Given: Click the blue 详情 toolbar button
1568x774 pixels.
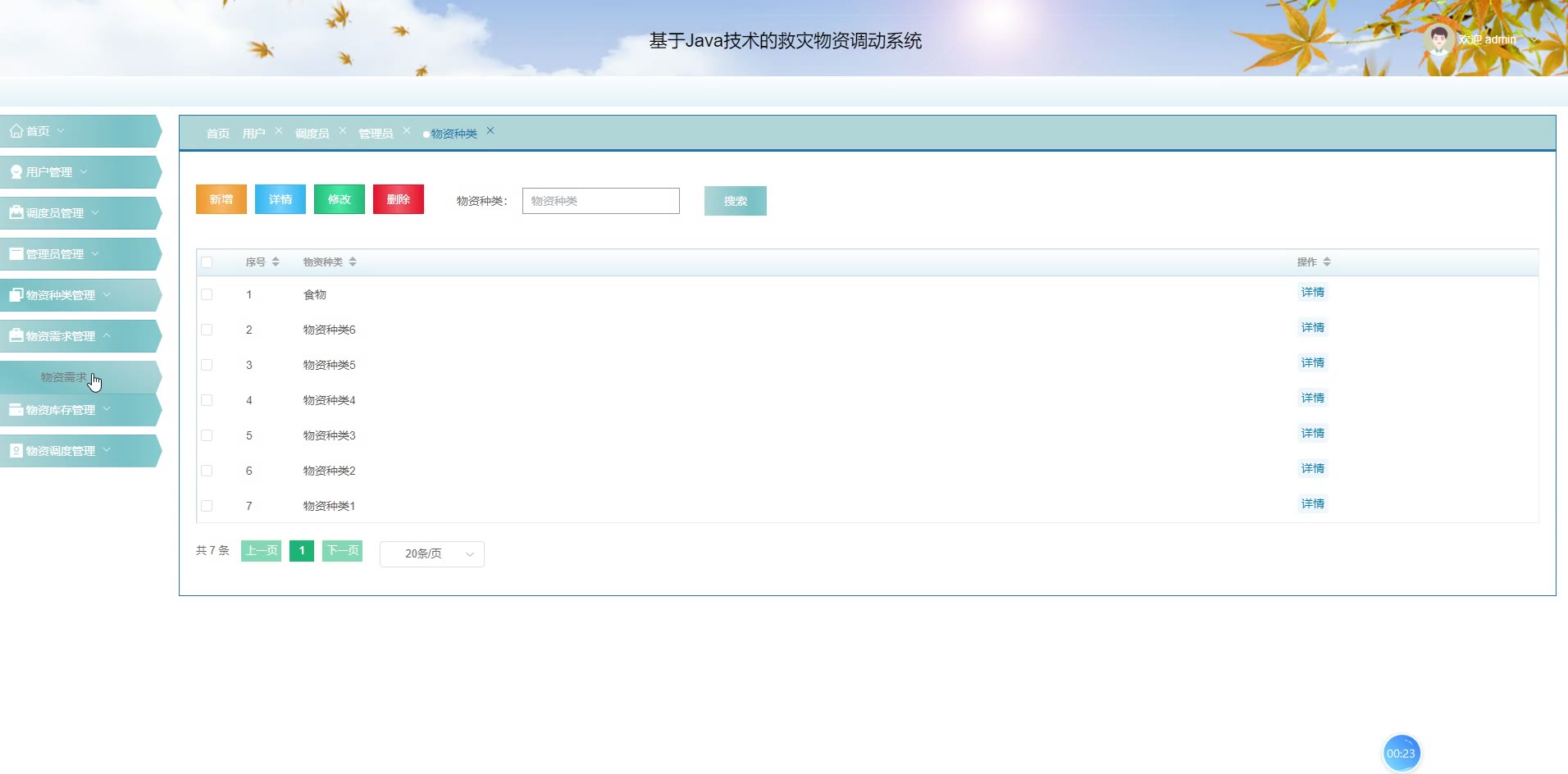Looking at the screenshot, I should point(280,199).
